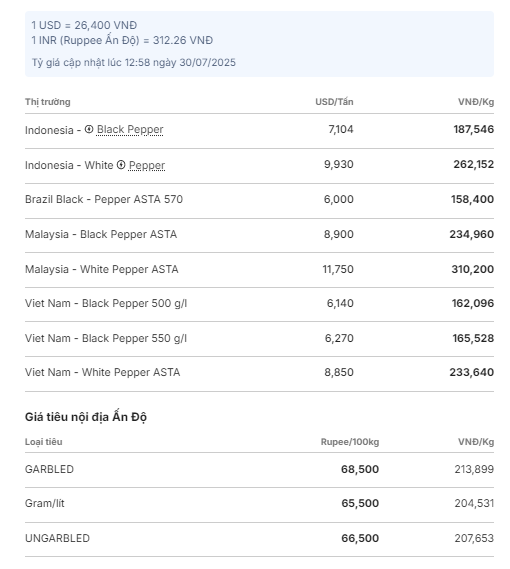Select the UNGARBLED pepper row
Viewport: 510px width, 569px height.
[x=259, y=539]
